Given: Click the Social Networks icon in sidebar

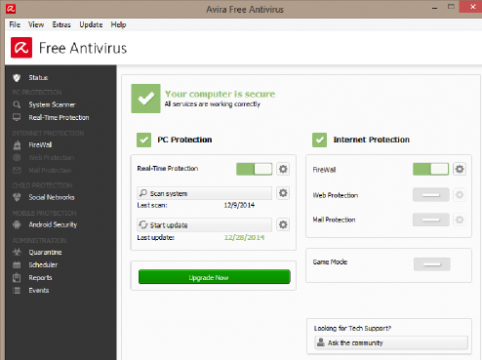Looking at the screenshot, I should tap(17, 197).
